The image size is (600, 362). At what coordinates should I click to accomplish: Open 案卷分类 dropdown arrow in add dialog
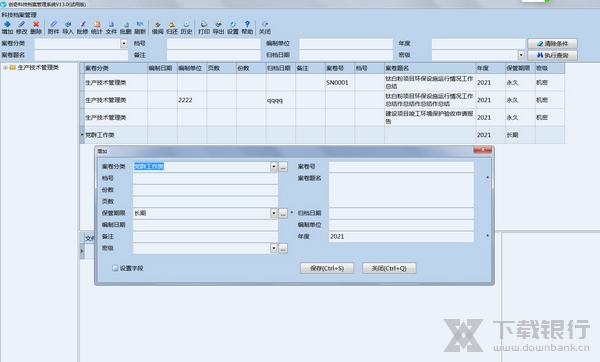click(273, 166)
